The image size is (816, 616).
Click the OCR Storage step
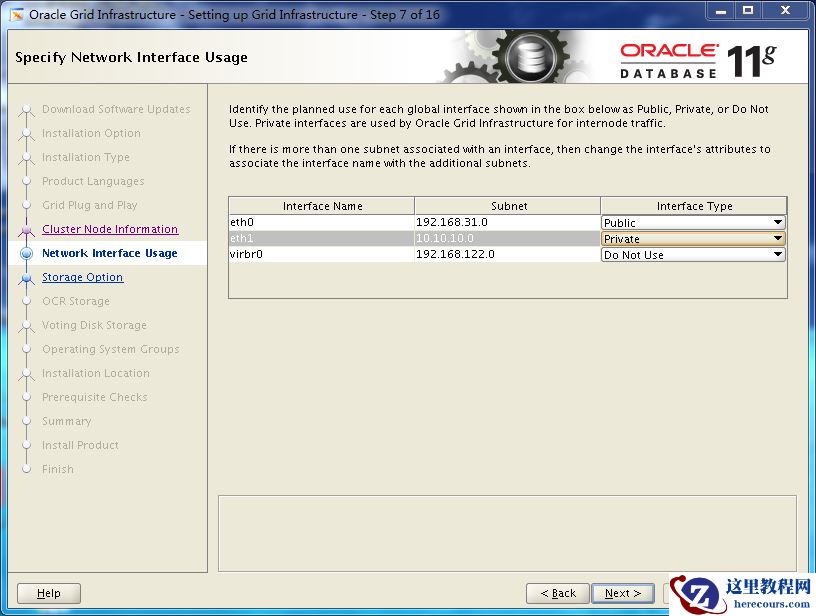pyautogui.click(x=76, y=301)
